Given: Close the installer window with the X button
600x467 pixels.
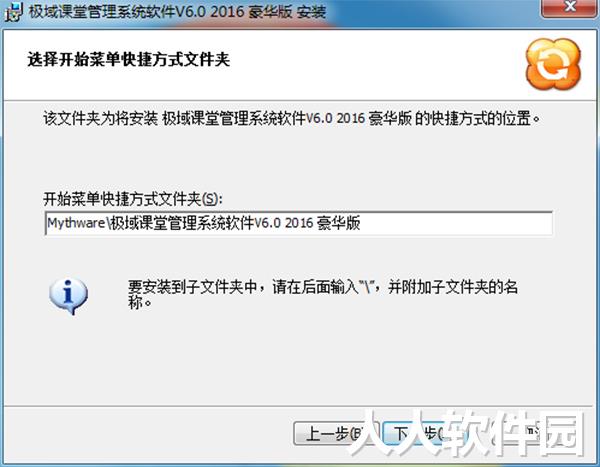Looking at the screenshot, I should pos(570,7).
